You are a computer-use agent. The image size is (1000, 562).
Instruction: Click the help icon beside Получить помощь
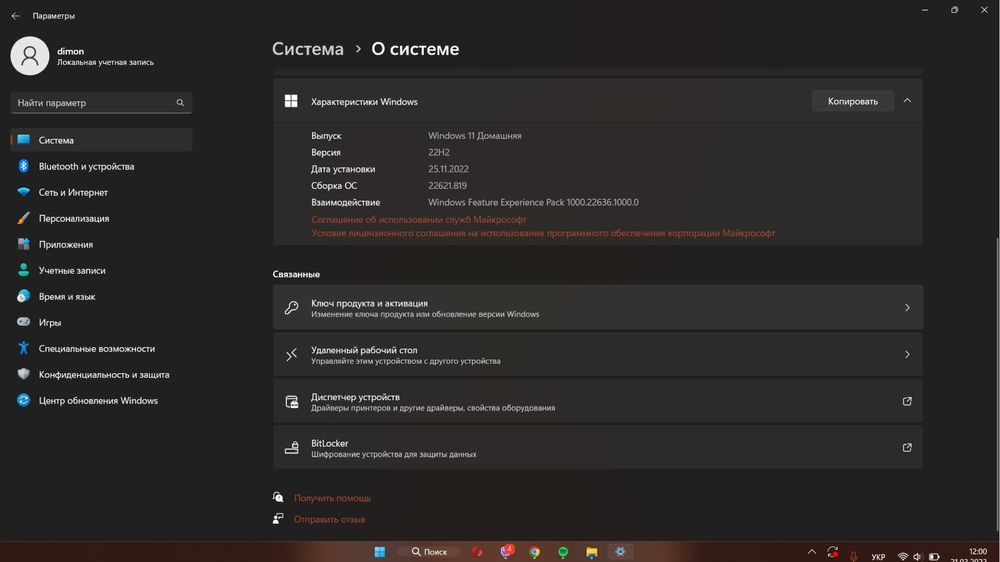click(278, 497)
